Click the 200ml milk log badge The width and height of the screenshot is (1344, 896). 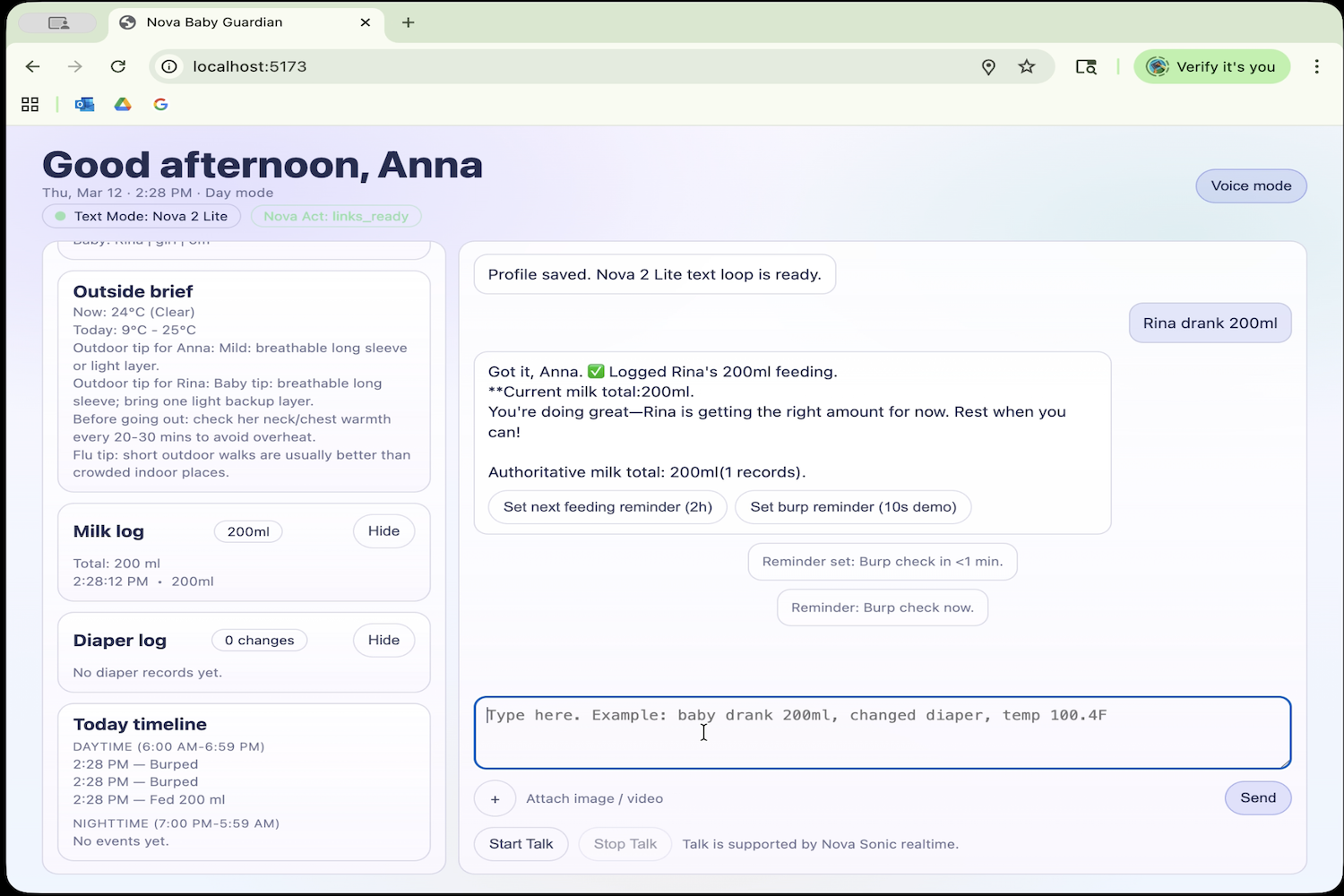coord(248,531)
